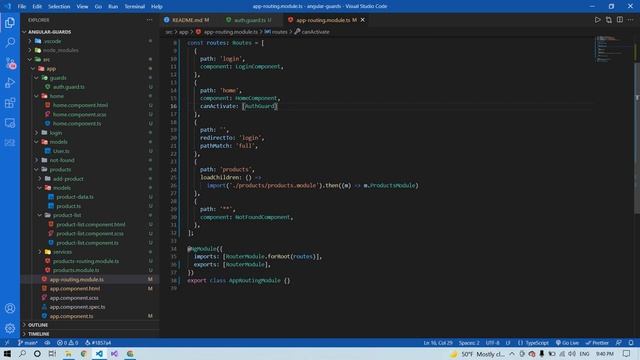Close the app-routing.module.ts tab
This screenshot has width=640, height=360.
362,20
